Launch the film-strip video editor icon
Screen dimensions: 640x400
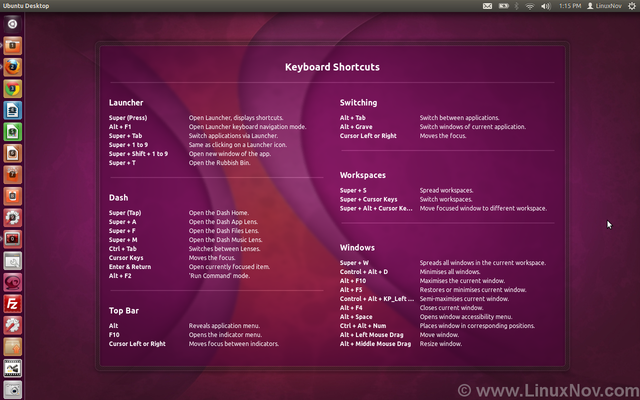12,368
